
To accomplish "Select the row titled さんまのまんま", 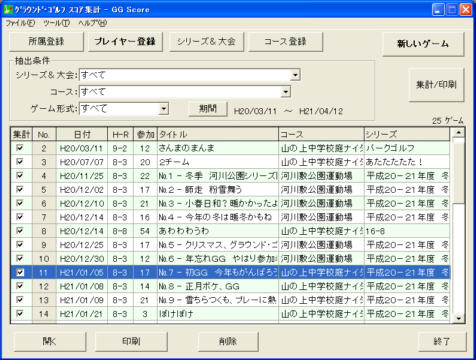I will [230, 148].
